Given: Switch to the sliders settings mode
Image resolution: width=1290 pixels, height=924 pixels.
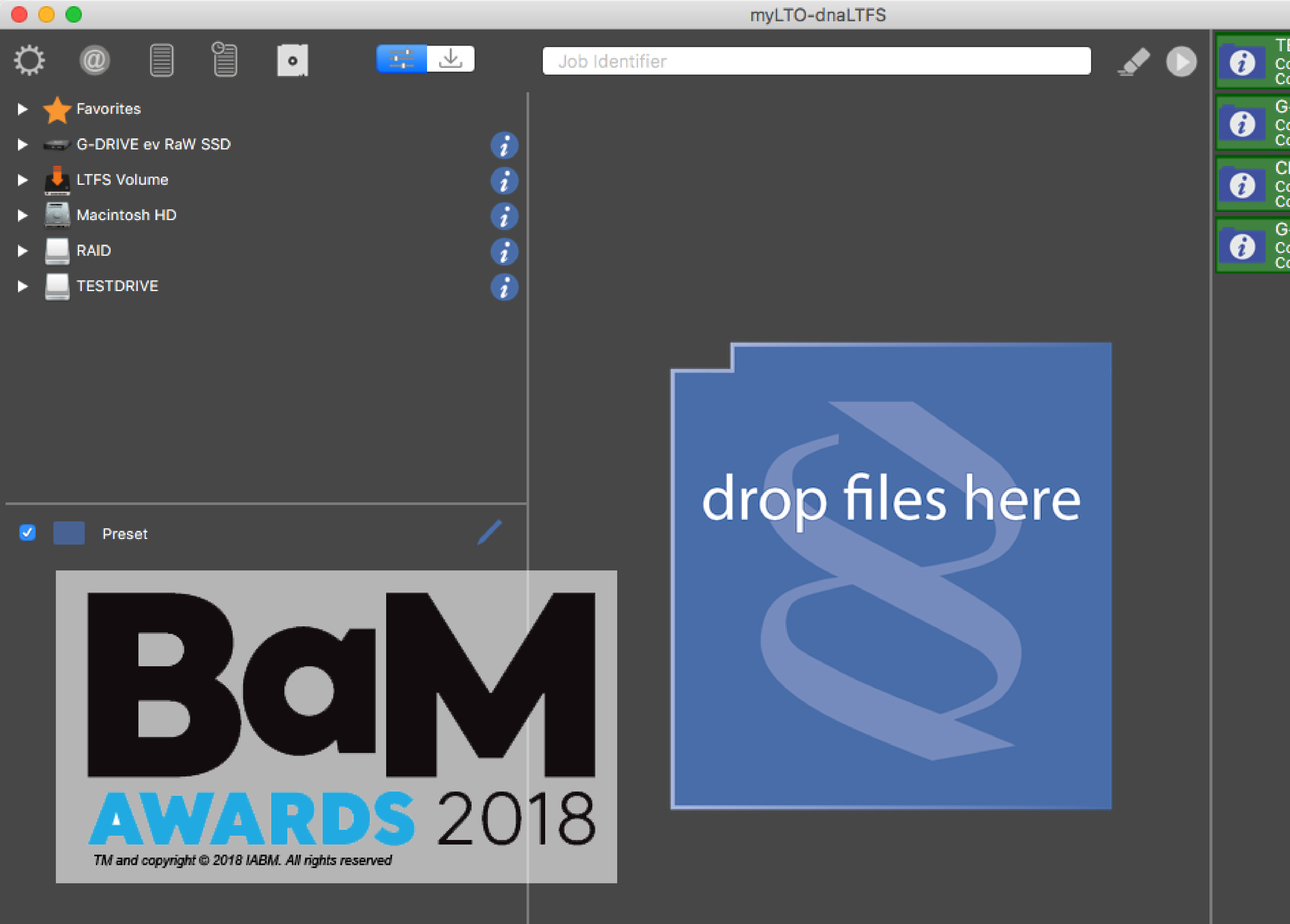Looking at the screenshot, I should 402,59.
